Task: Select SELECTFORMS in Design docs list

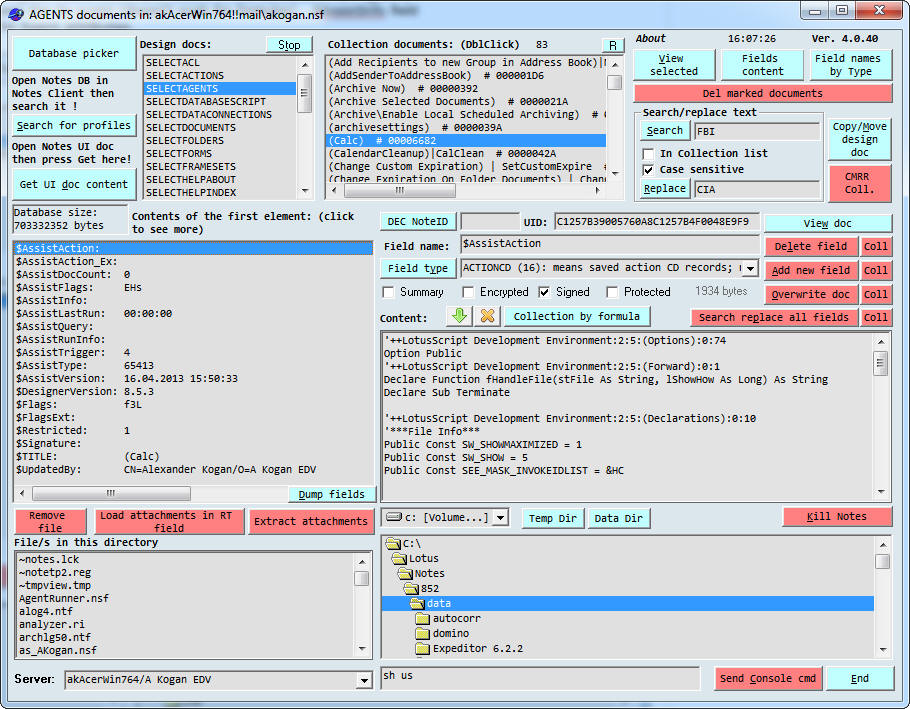Action: coord(221,154)
